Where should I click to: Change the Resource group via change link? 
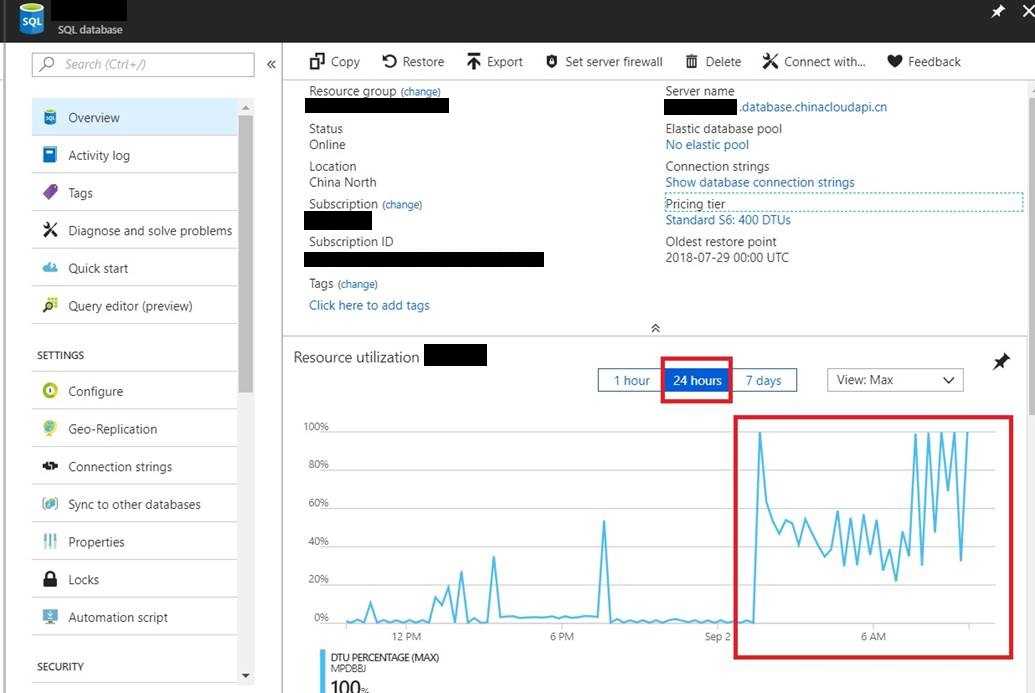(x=420, y=92)
